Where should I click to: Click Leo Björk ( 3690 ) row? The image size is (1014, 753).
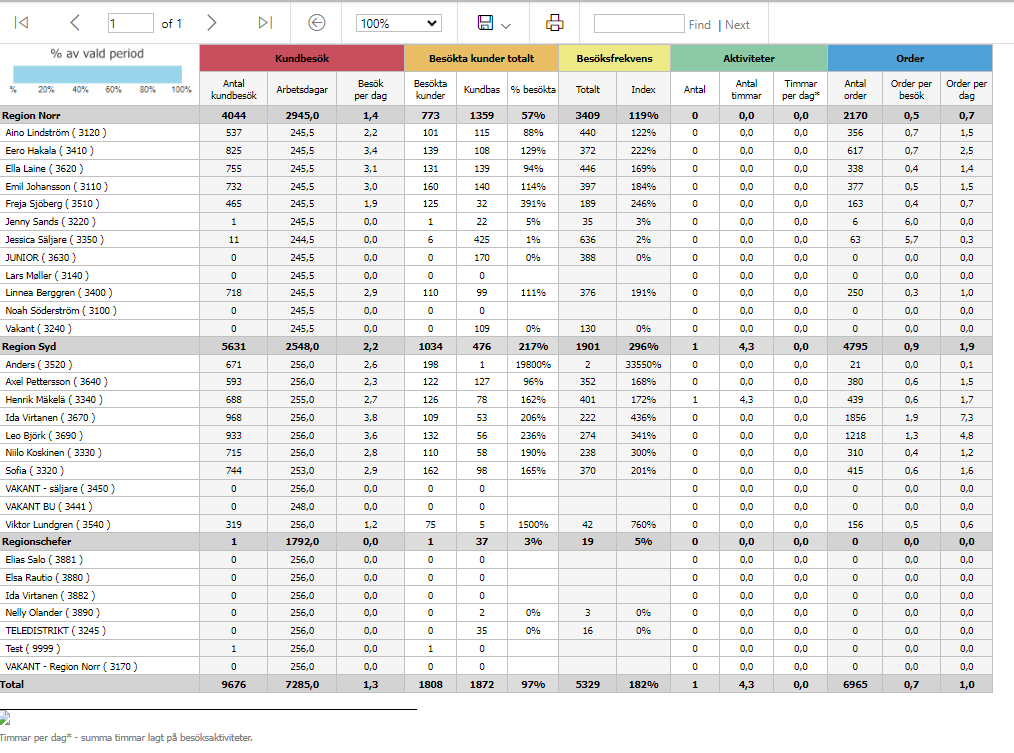click(496, 435)
